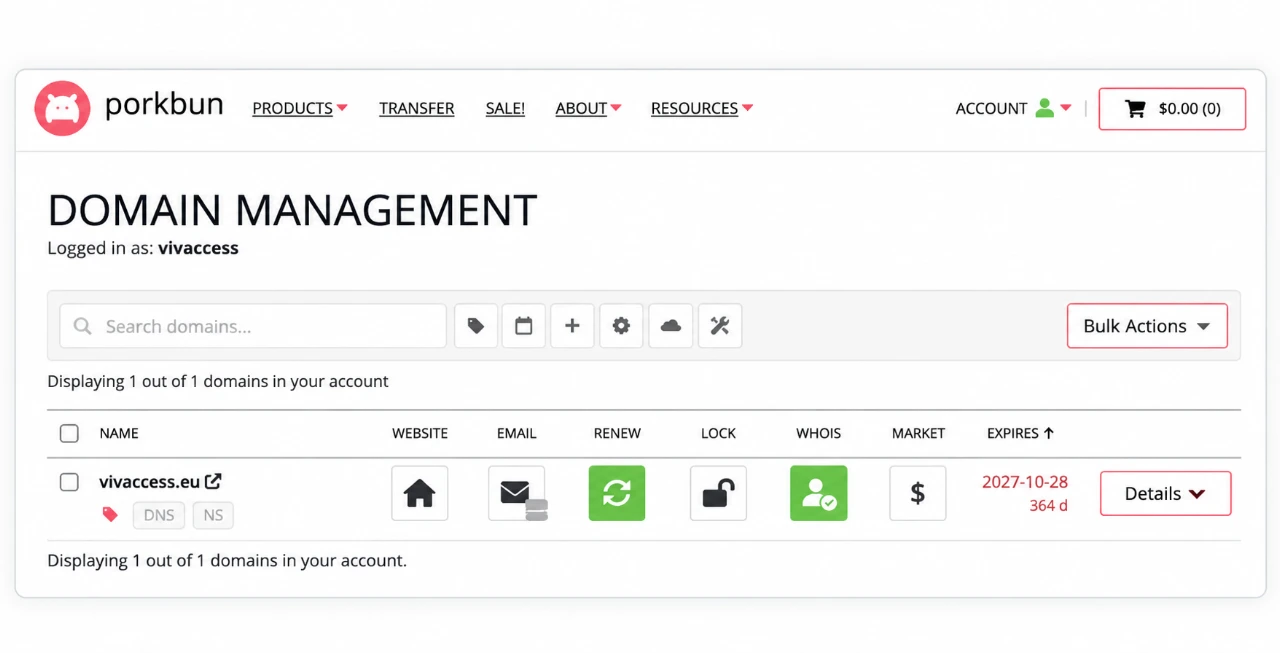Select all domains header checkbox
Viewport: 1280px width, 653px height.
(69, 433)
